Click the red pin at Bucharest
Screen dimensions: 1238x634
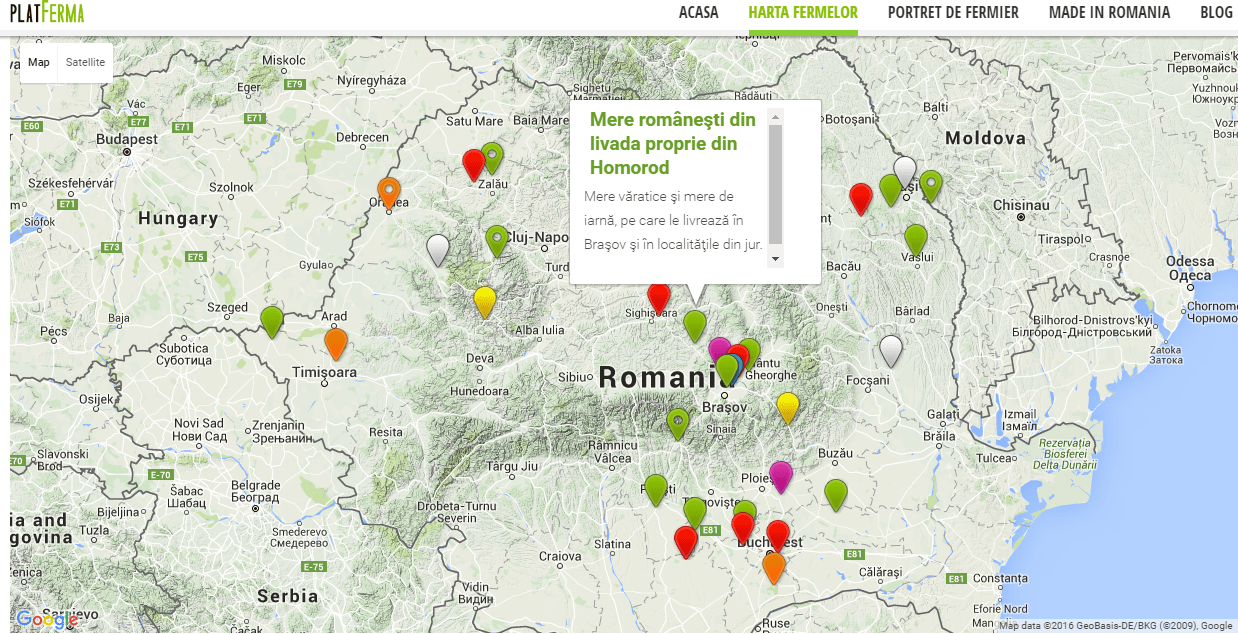(778, 536)
